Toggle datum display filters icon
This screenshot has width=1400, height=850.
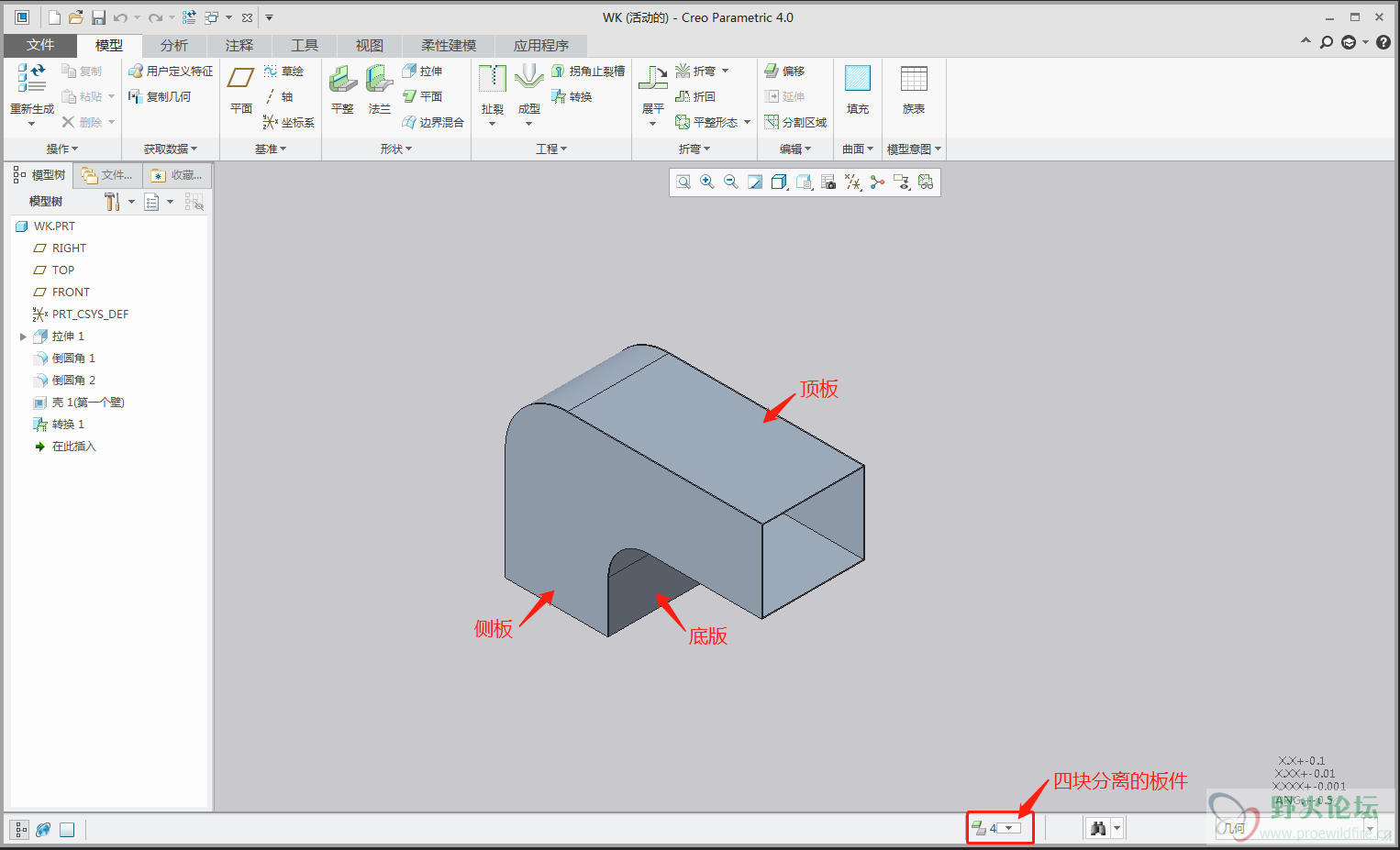tap(853, 182)
